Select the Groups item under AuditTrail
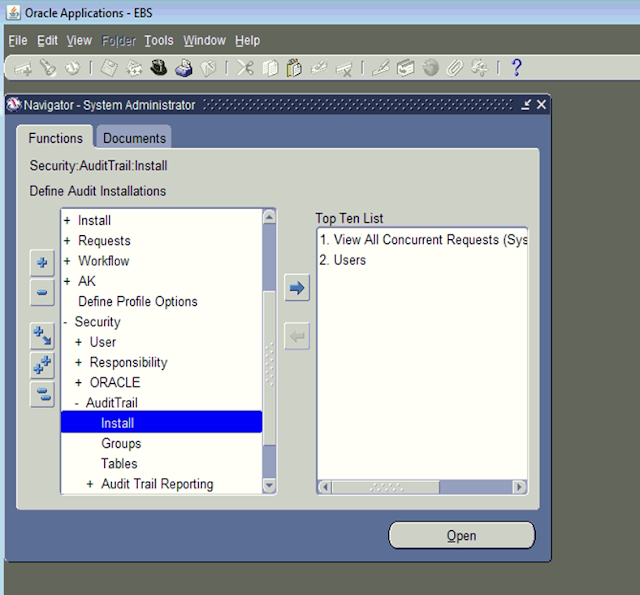This screenshot has height=595, width=640. pos(121,443)
